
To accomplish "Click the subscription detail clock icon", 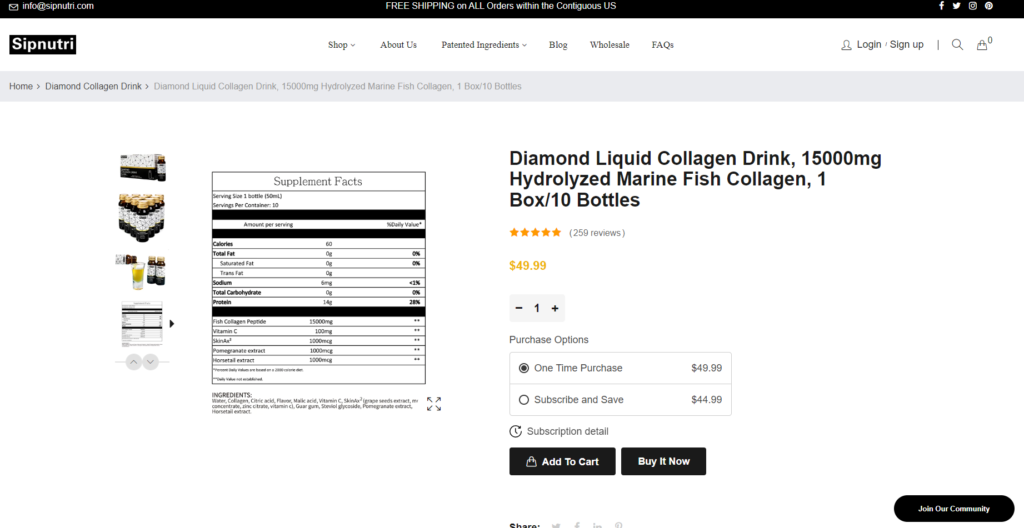I will click(515, 431).
